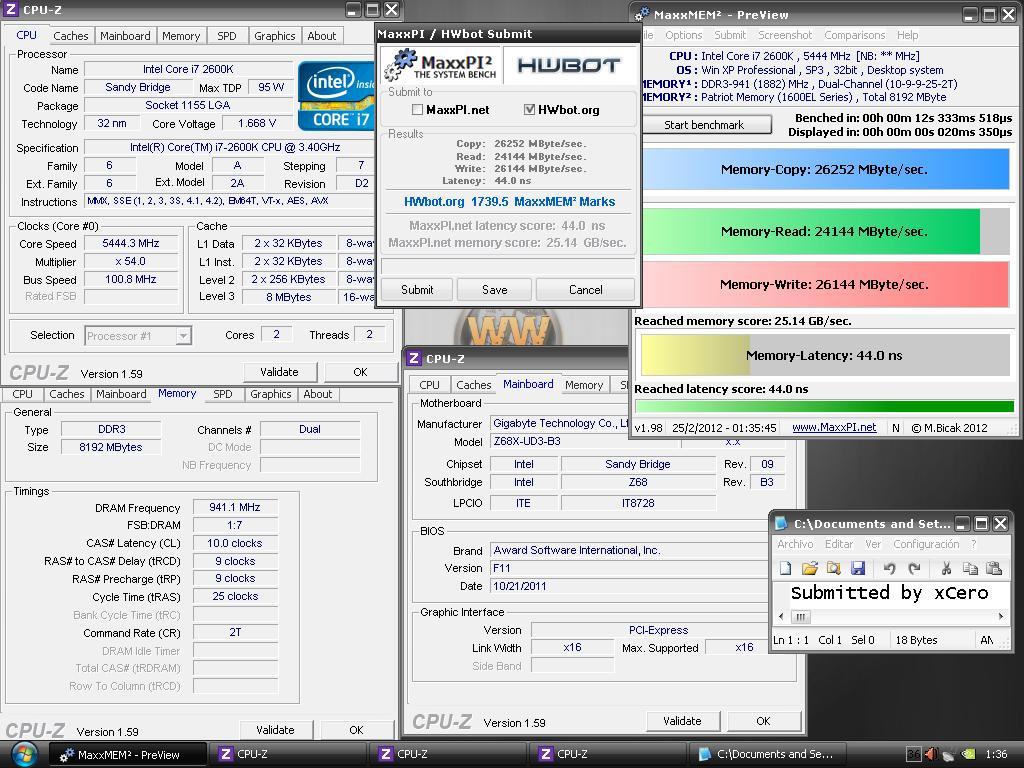Click the Submitted by xCero text
This screenshot has height=768, width=1024.
(x=889, y=592)
